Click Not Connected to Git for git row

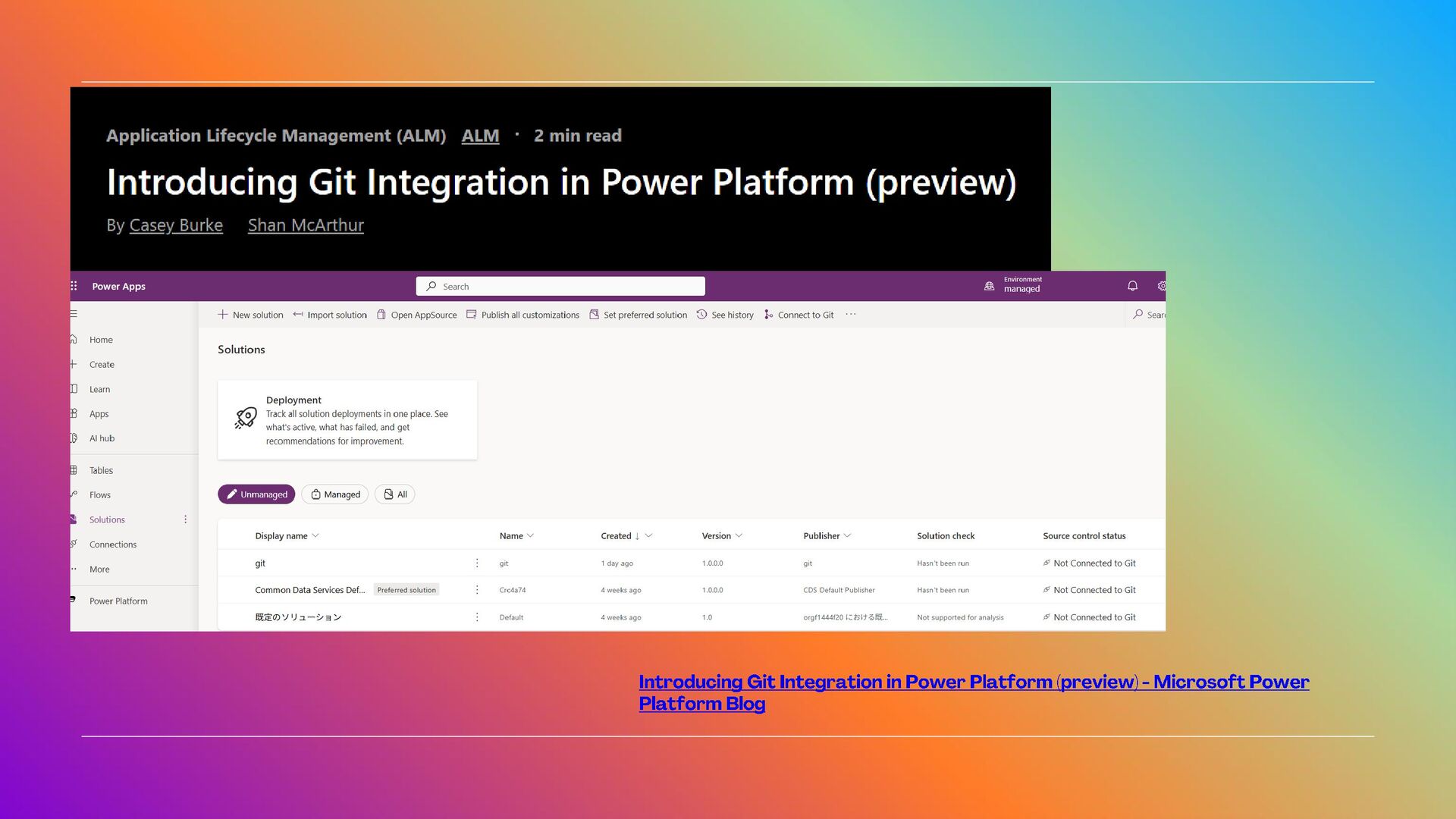(1089, 563)
